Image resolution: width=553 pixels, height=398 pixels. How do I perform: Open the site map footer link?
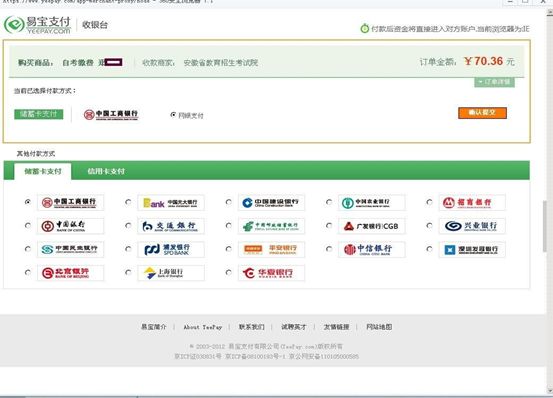pos(379,327)
